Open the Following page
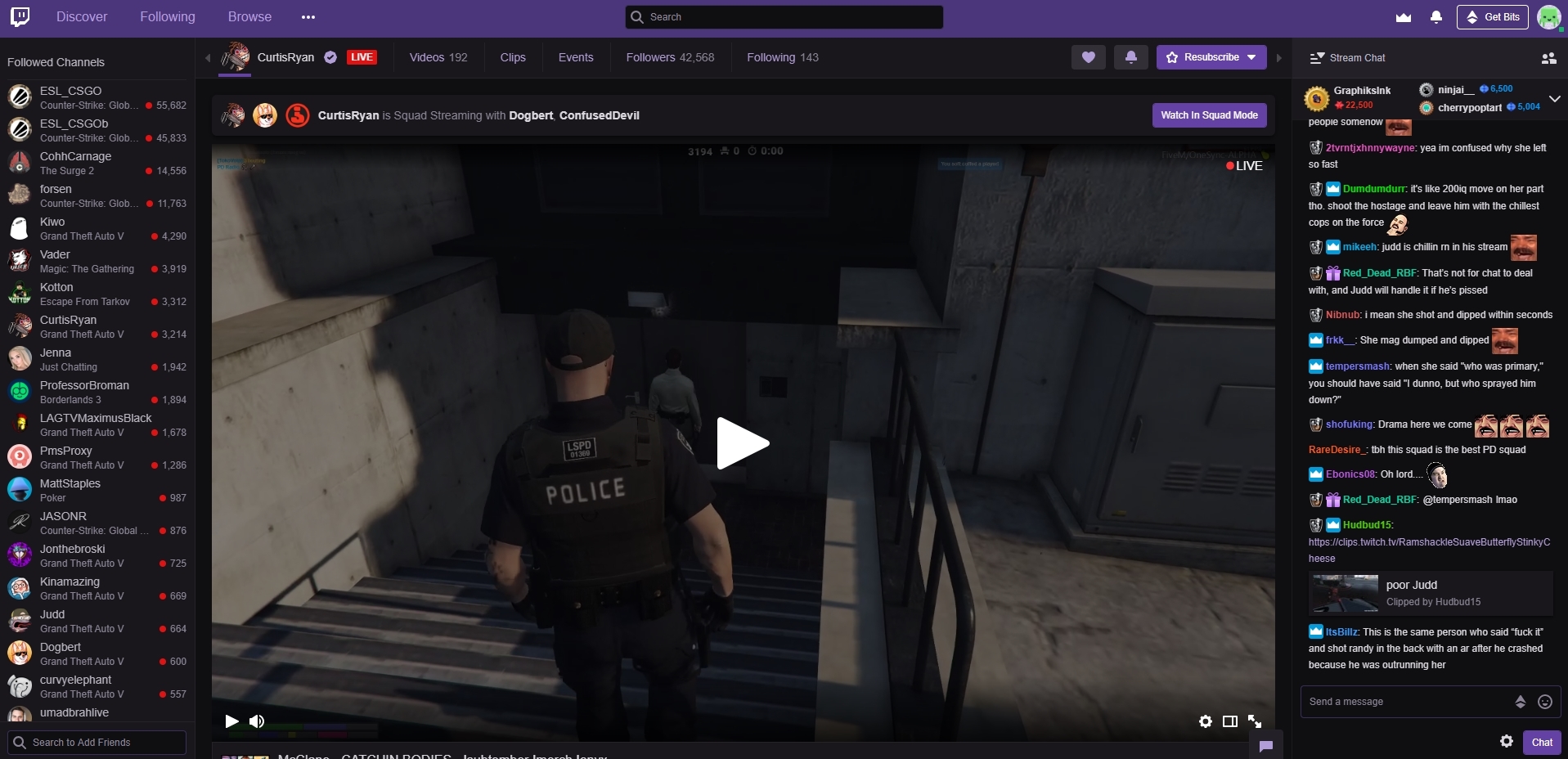The width and height of the screenshot is (1568, 759). pyautogui.click(x=168, y=17)
